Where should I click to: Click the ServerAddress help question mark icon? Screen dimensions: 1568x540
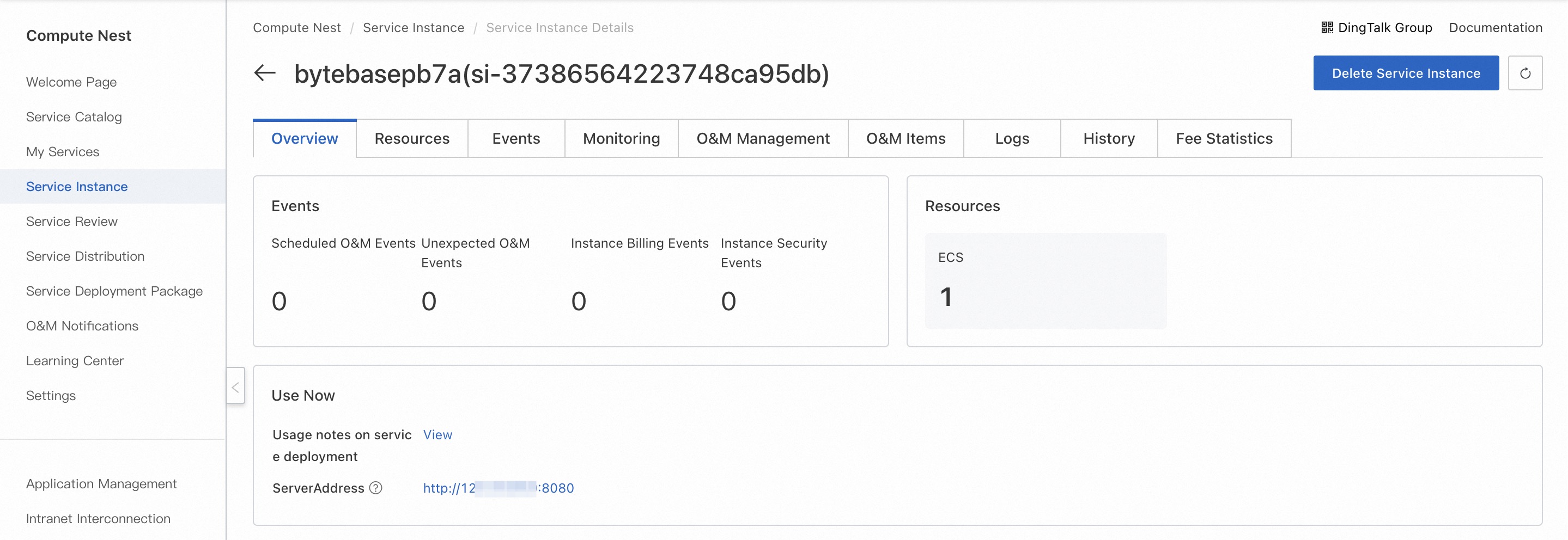[376, 488]
